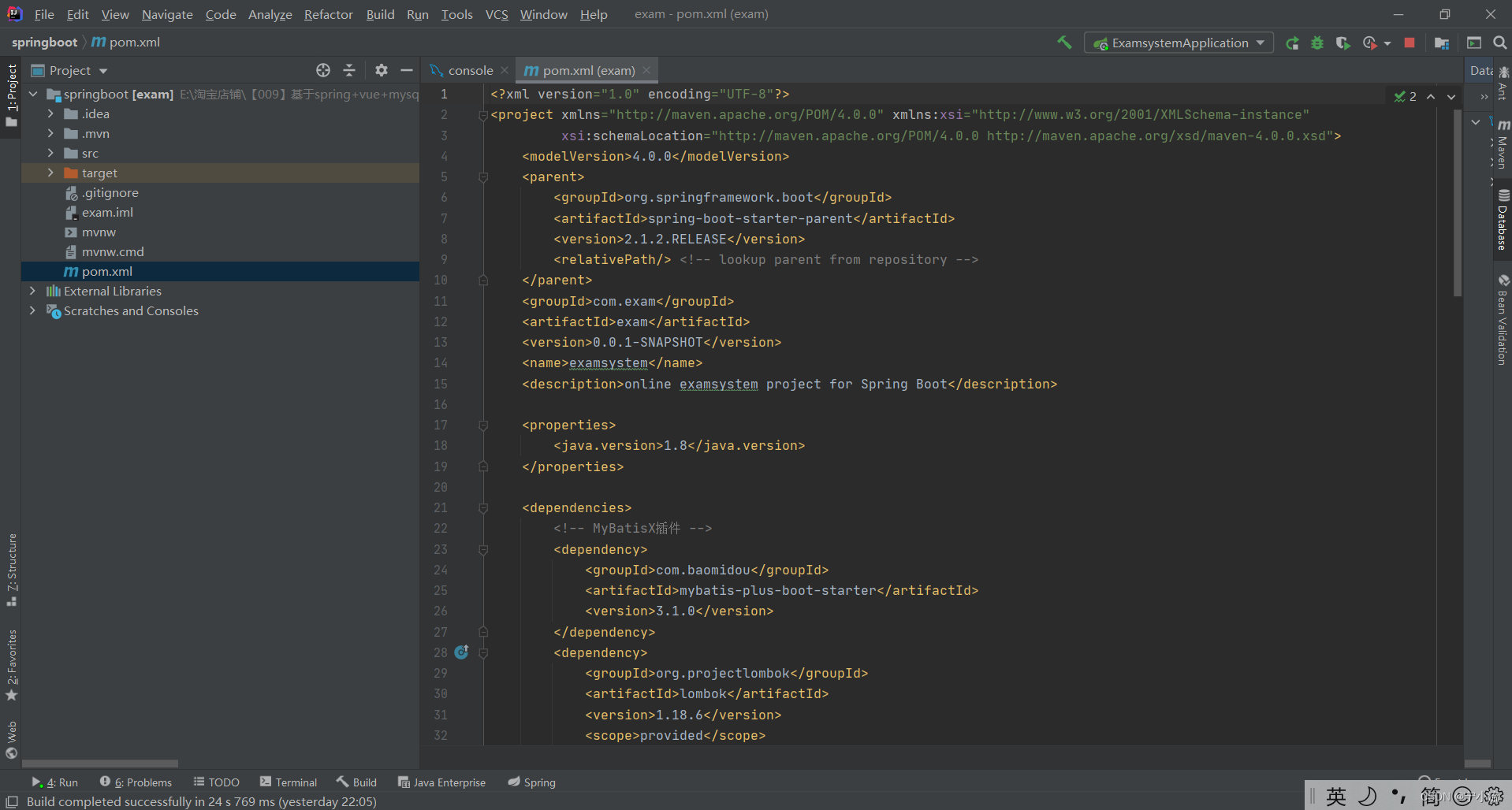Viewport: 1512px width, 810px height.
Task: Click the Search Everywhere magnifier icon
Action: 1500,43
